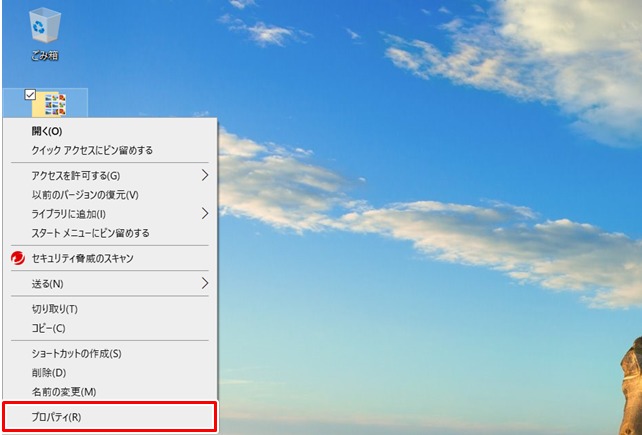642x435 pixels.
Task: Expand the 送る(N) submenu arrow
Action: (205, 283)
